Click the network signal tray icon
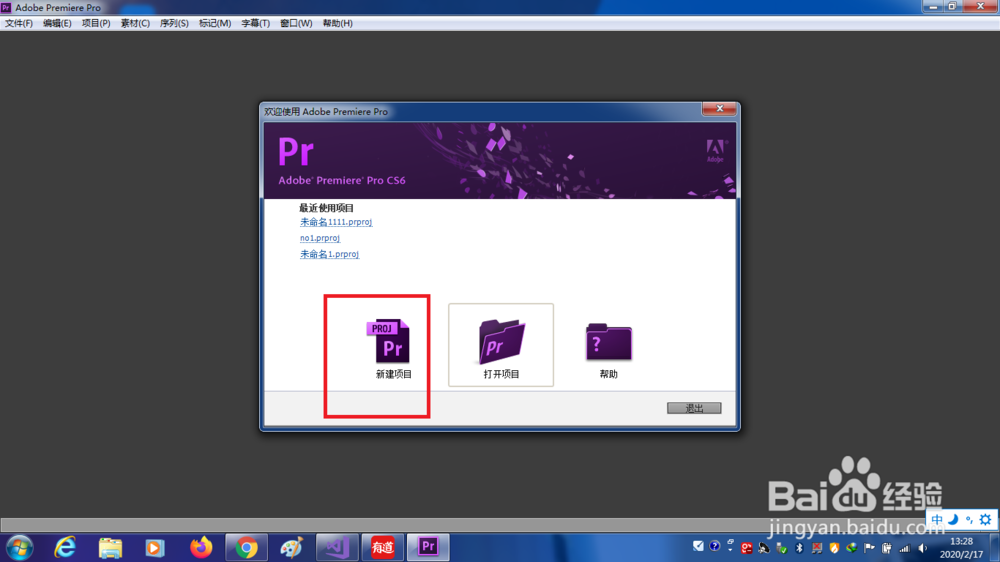The image size is (1000, 562). tap(904, 548)
